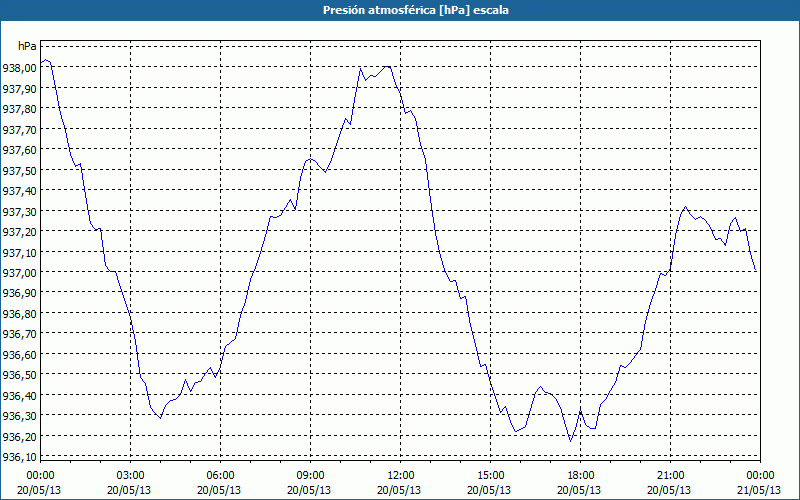Select the 937,30 y-axis value
The width and height of the screenshot is (800, 500).
(x=19, y=211)
